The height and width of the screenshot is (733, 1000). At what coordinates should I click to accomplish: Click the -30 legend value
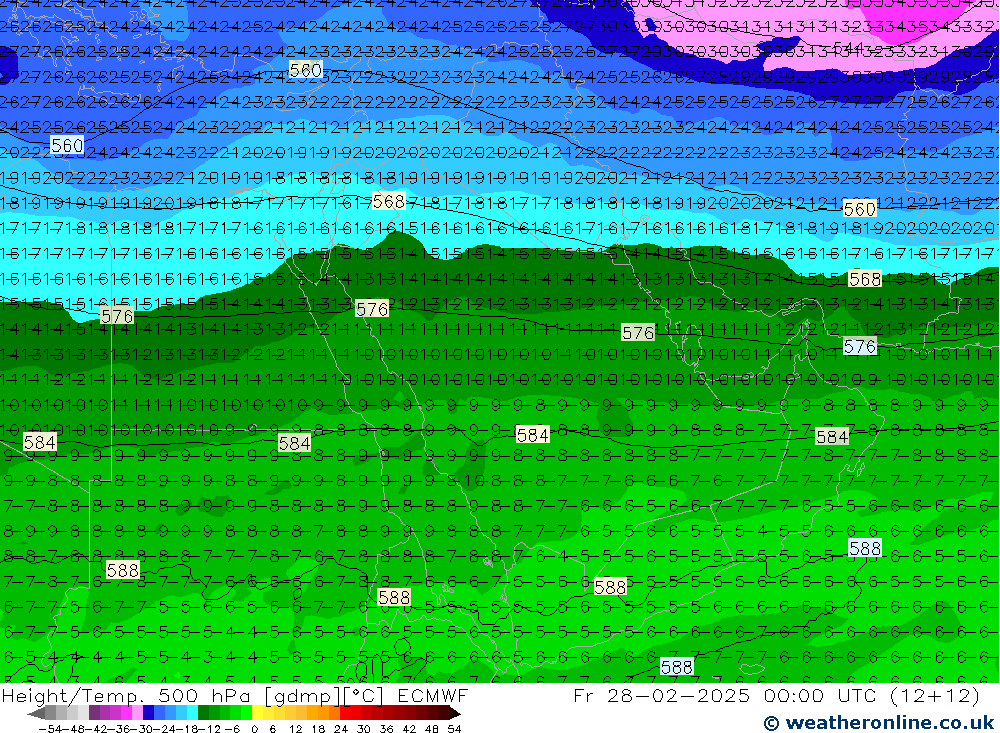point(143,729)
